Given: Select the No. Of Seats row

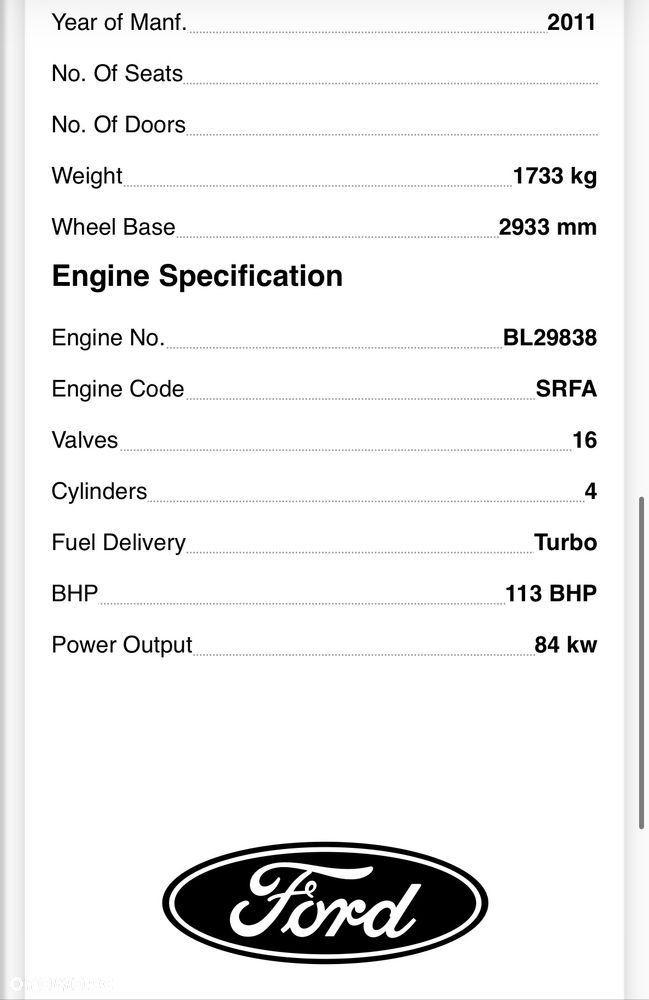Looking at the screenshot, I should point(324,73).
